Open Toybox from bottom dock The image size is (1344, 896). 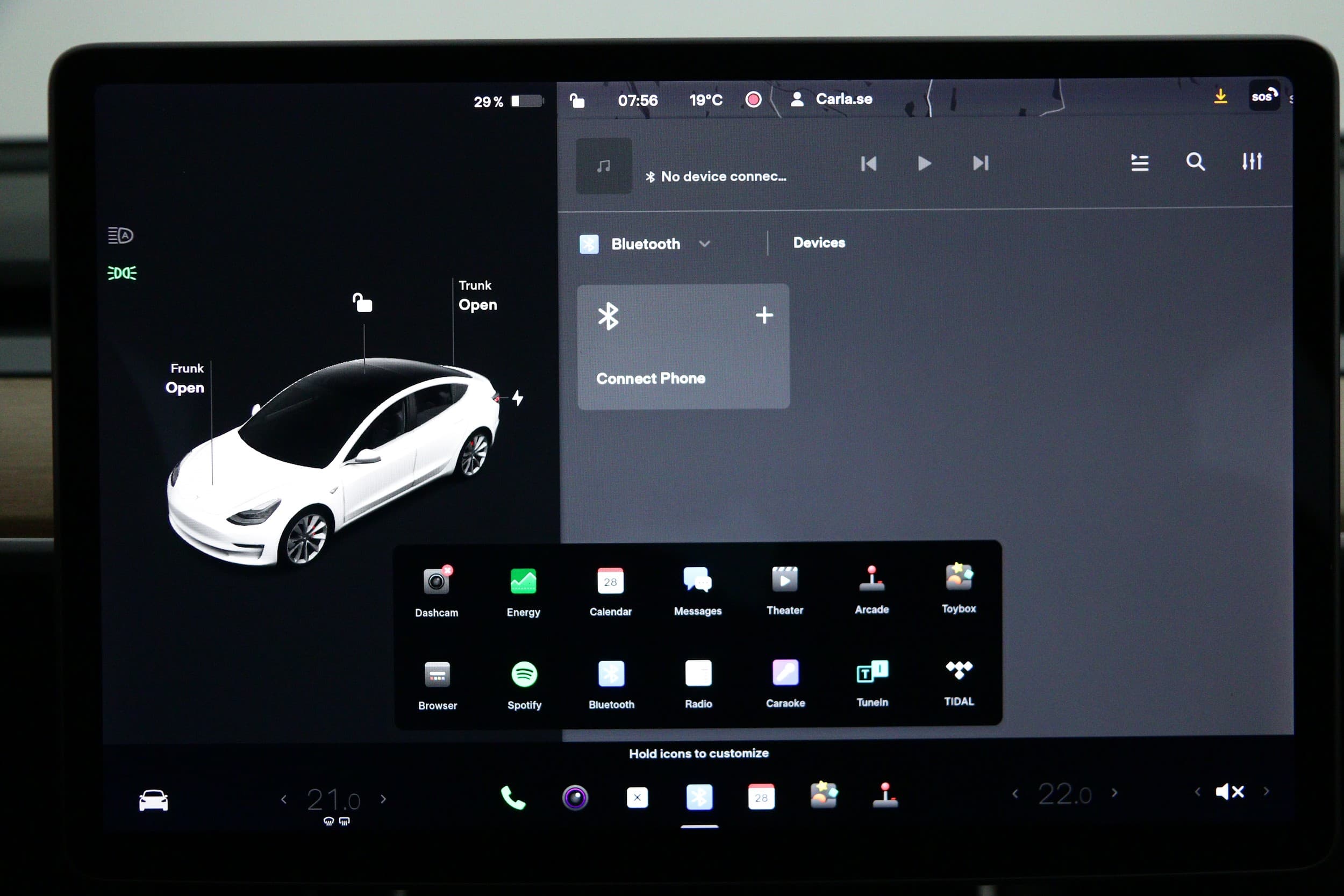(x=824, y=795)
